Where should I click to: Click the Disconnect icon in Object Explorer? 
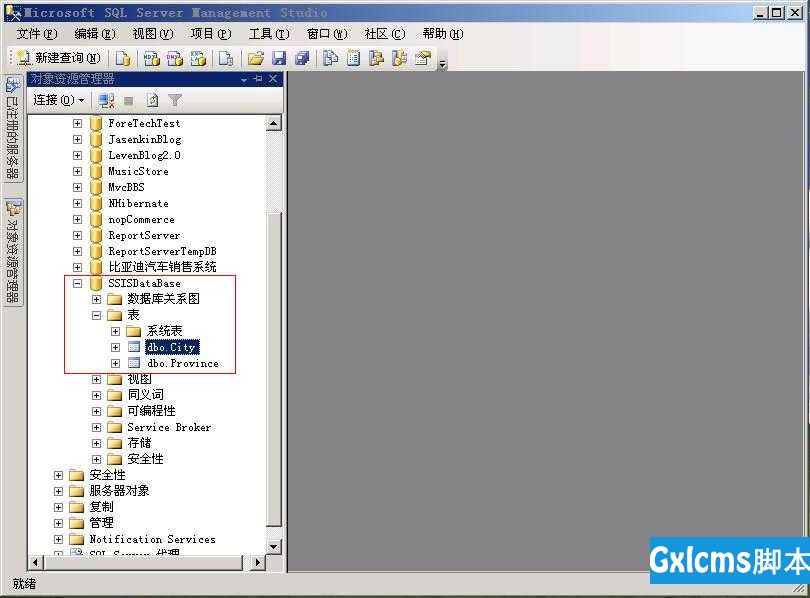[106, 100]
